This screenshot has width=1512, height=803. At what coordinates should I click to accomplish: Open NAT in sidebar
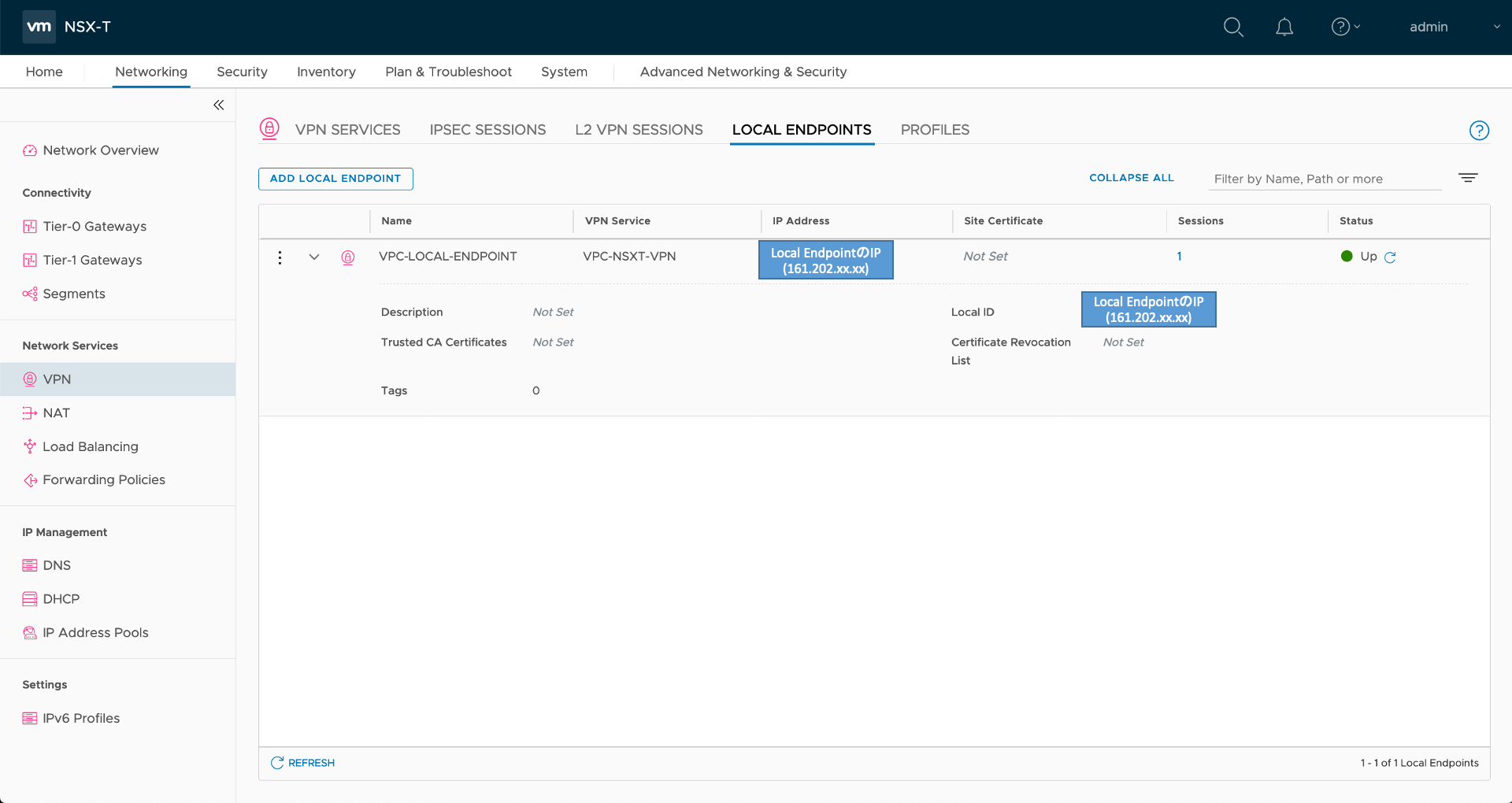[56, 413]
